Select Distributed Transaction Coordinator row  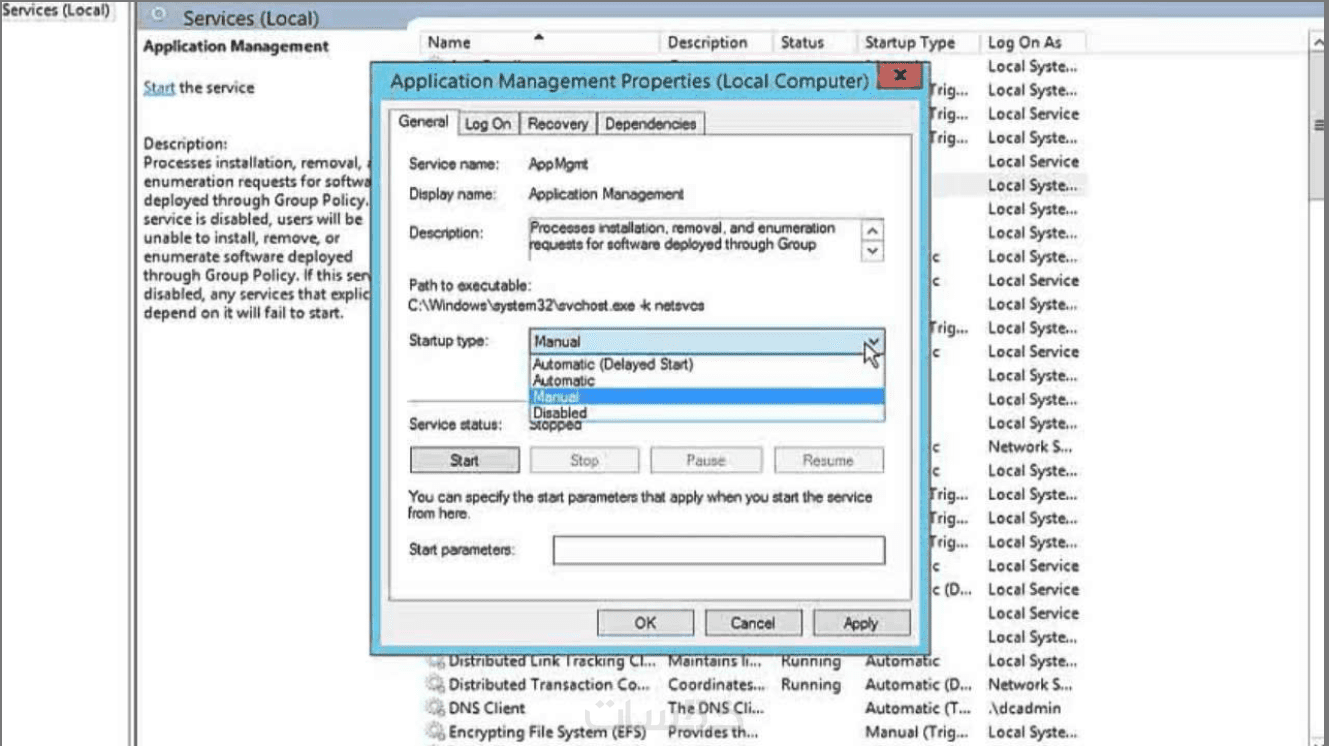pos(755,685)
